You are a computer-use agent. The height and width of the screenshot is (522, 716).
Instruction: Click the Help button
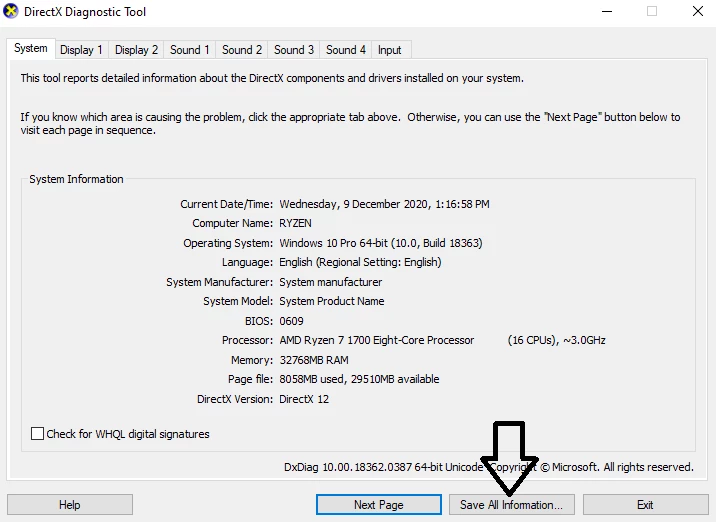(69, 505)
